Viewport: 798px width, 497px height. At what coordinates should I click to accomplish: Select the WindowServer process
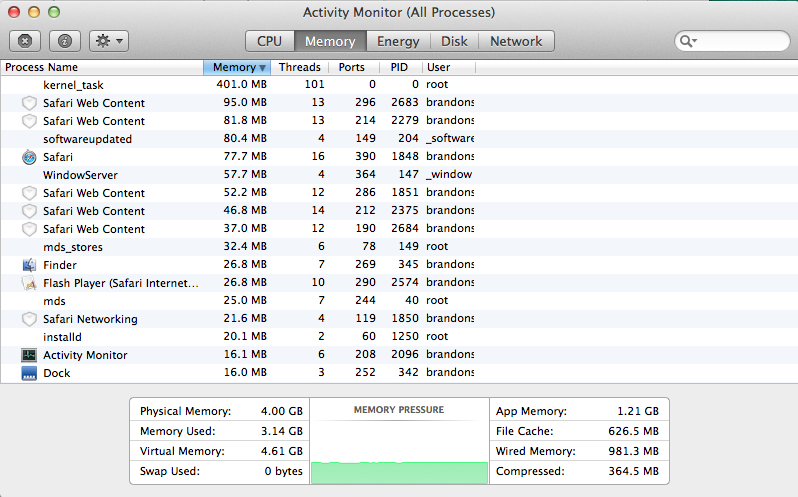point(399,175)
